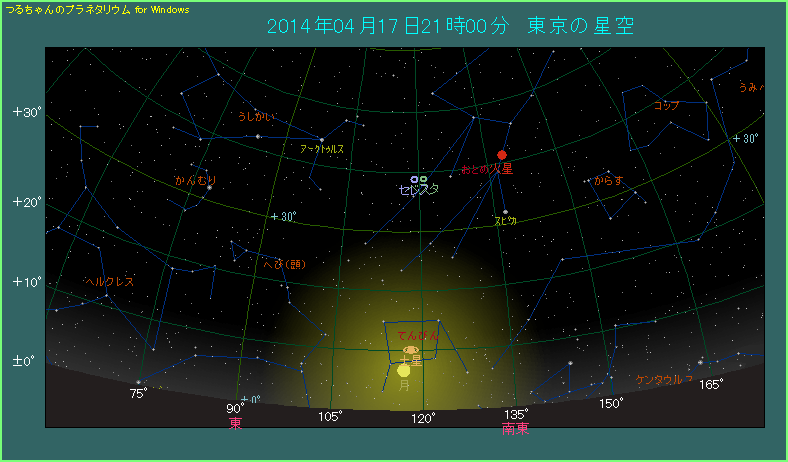Click the ヘルクレス constellation label
788x462 pixels.
[109, 282]
